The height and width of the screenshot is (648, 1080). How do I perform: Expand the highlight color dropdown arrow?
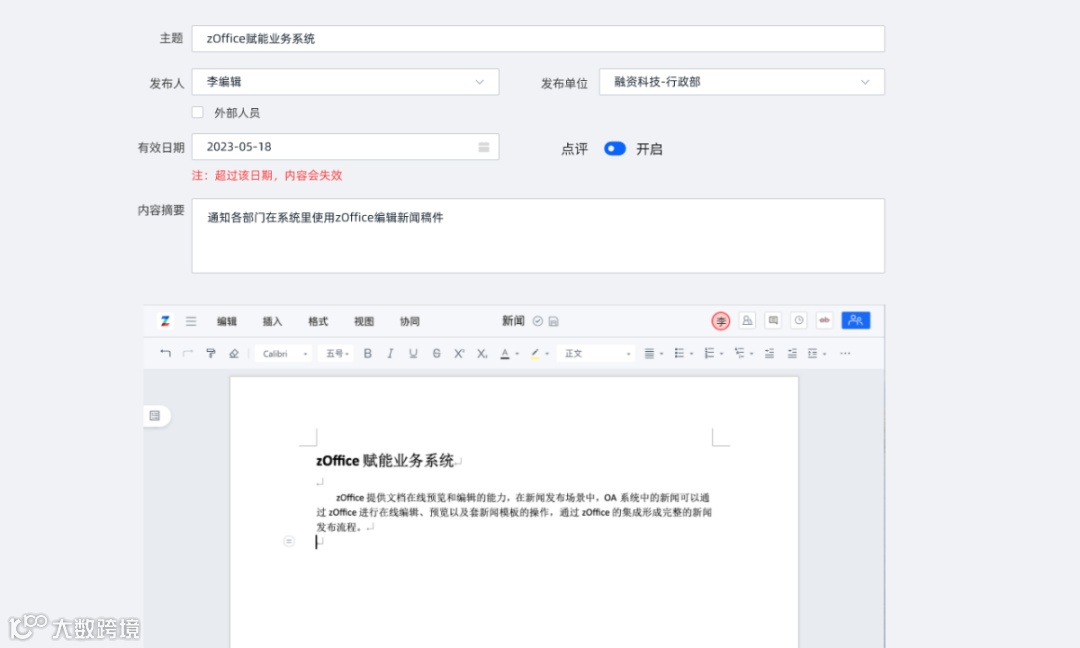point(548,354)
